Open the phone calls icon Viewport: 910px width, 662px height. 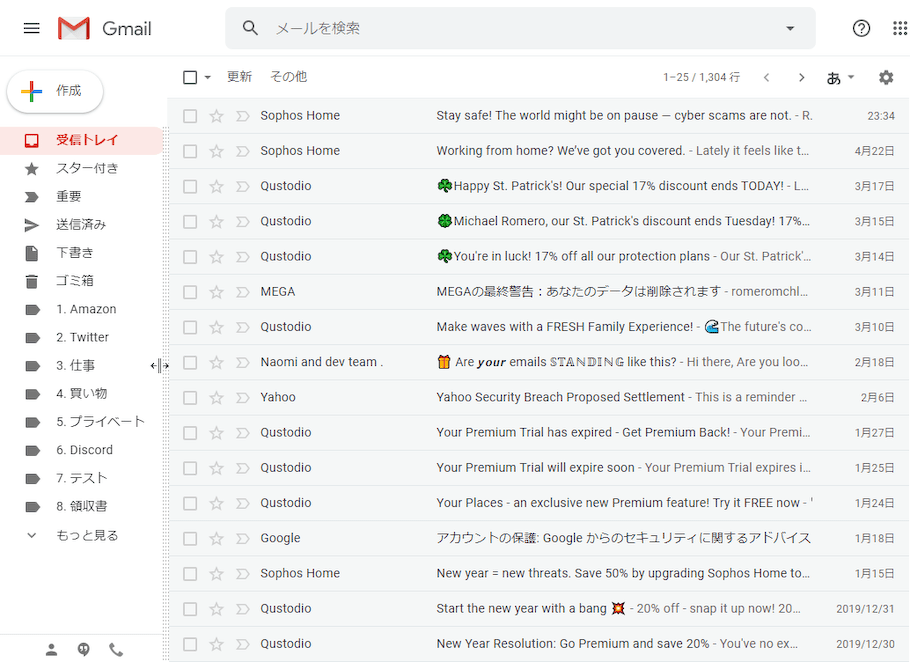click(x=116, y=650)
